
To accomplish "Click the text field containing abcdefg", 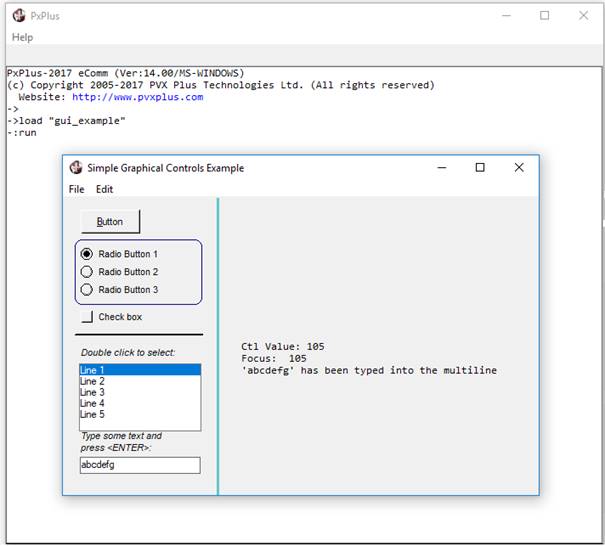I will 139,465.
